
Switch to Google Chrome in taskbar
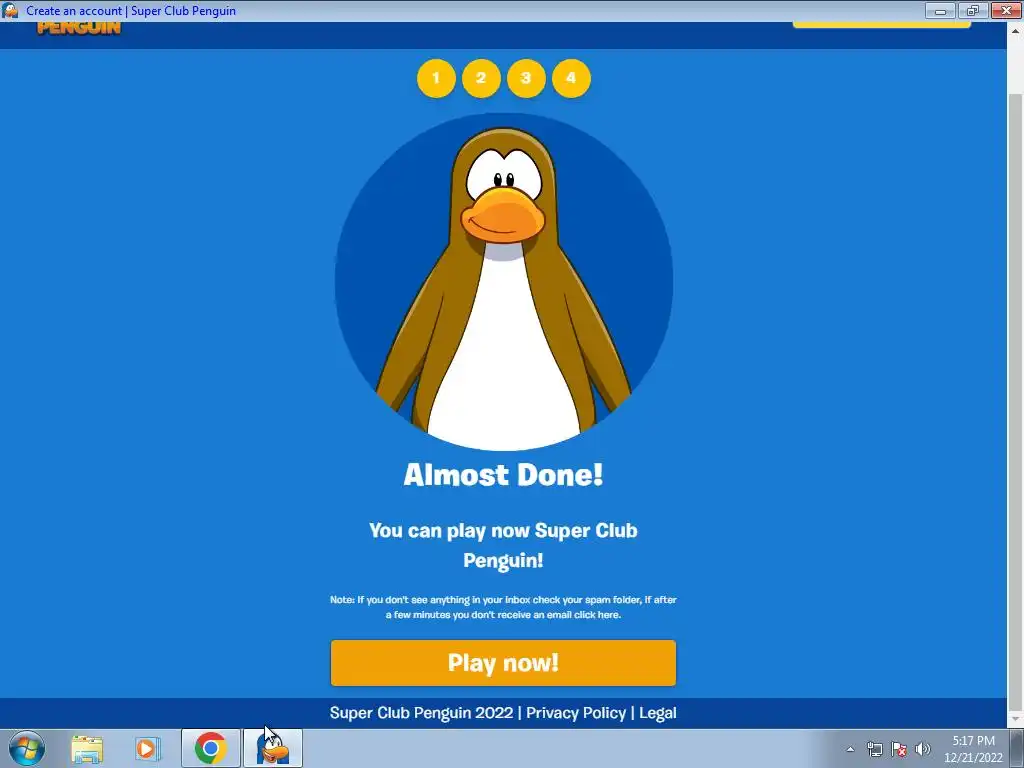(x=210, y=748)
